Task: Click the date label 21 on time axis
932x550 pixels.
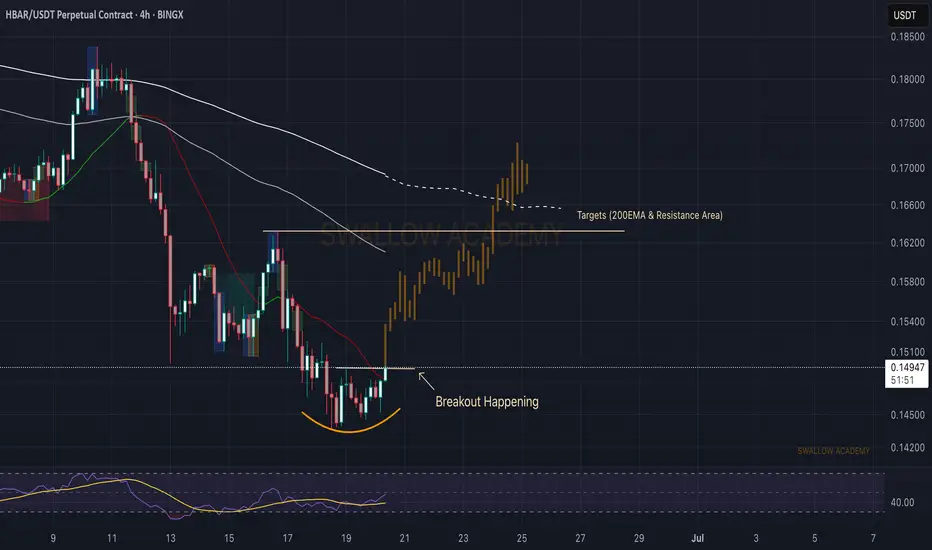Action: point(404,538)
